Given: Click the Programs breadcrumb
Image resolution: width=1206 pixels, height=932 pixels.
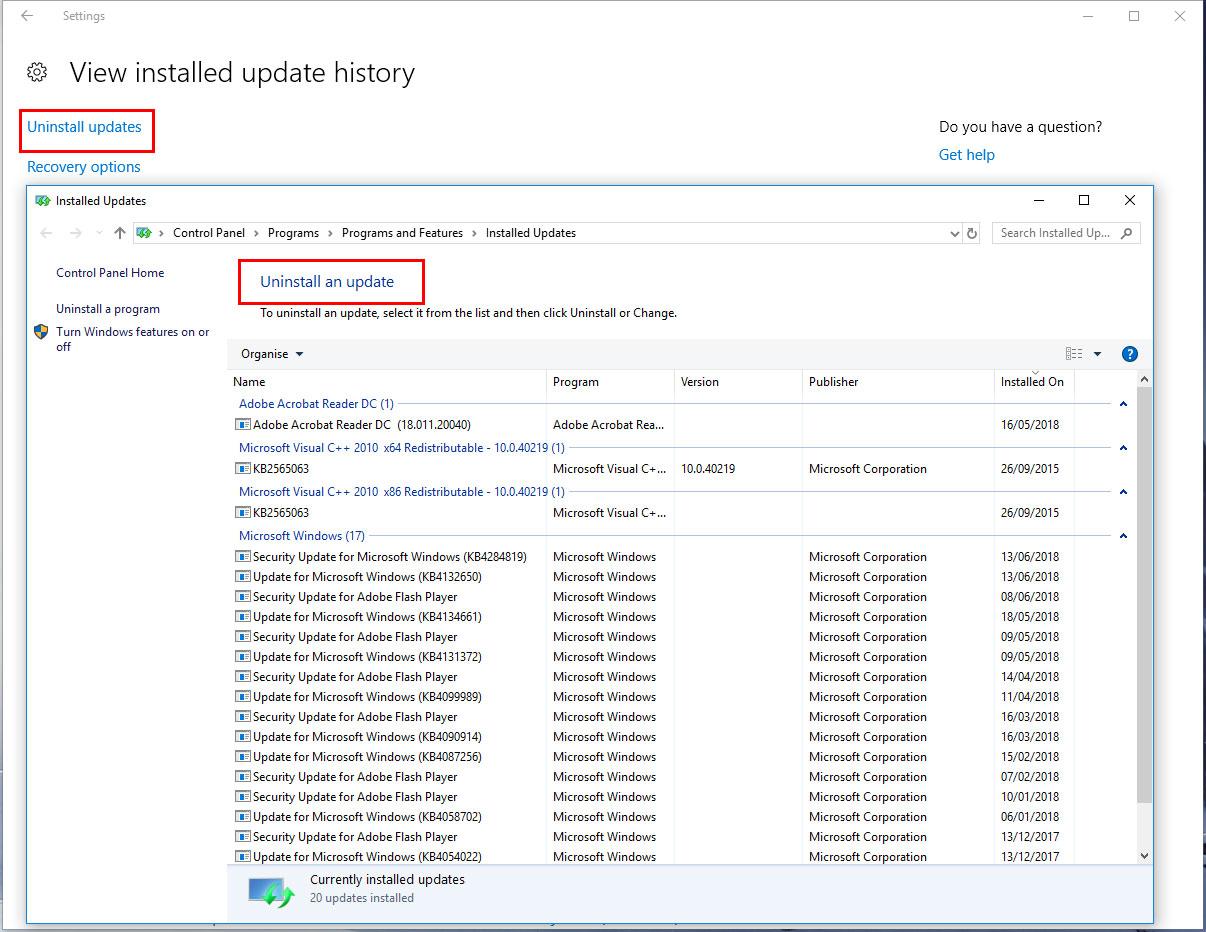Looking at the screenshot, I should click(x=293, y=233).
